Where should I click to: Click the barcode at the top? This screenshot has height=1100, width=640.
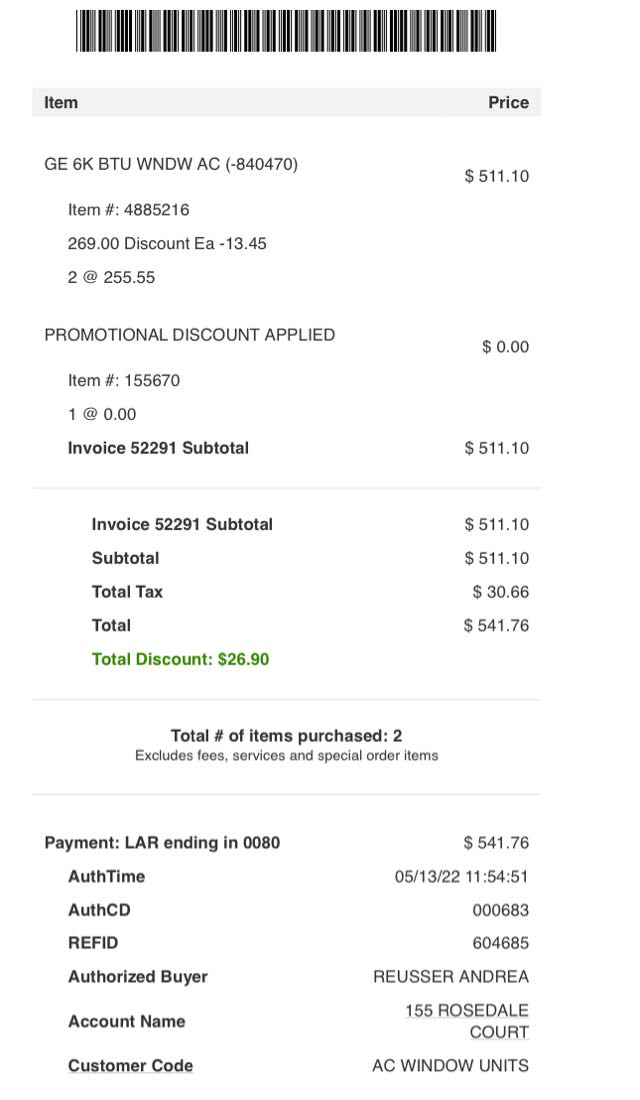[x=286, y=30]
